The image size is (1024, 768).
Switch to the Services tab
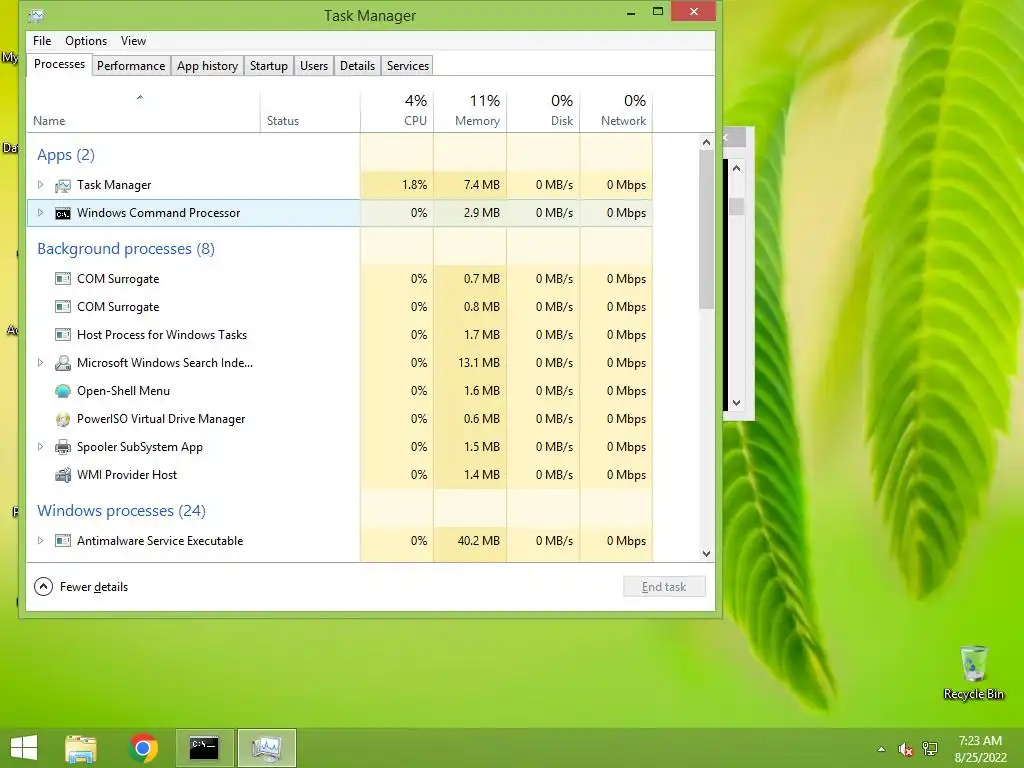coord(408,66)
